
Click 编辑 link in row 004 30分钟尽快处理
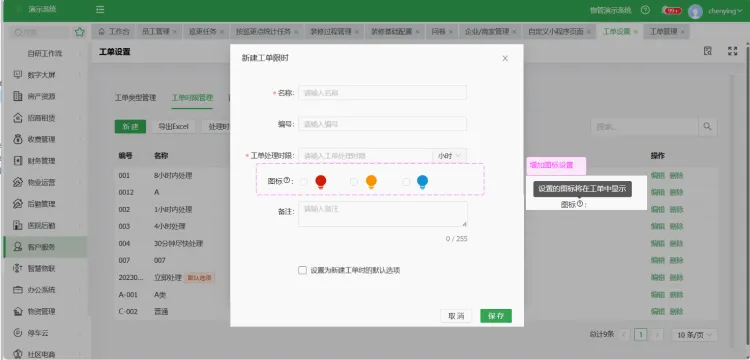tap(658, 243)
